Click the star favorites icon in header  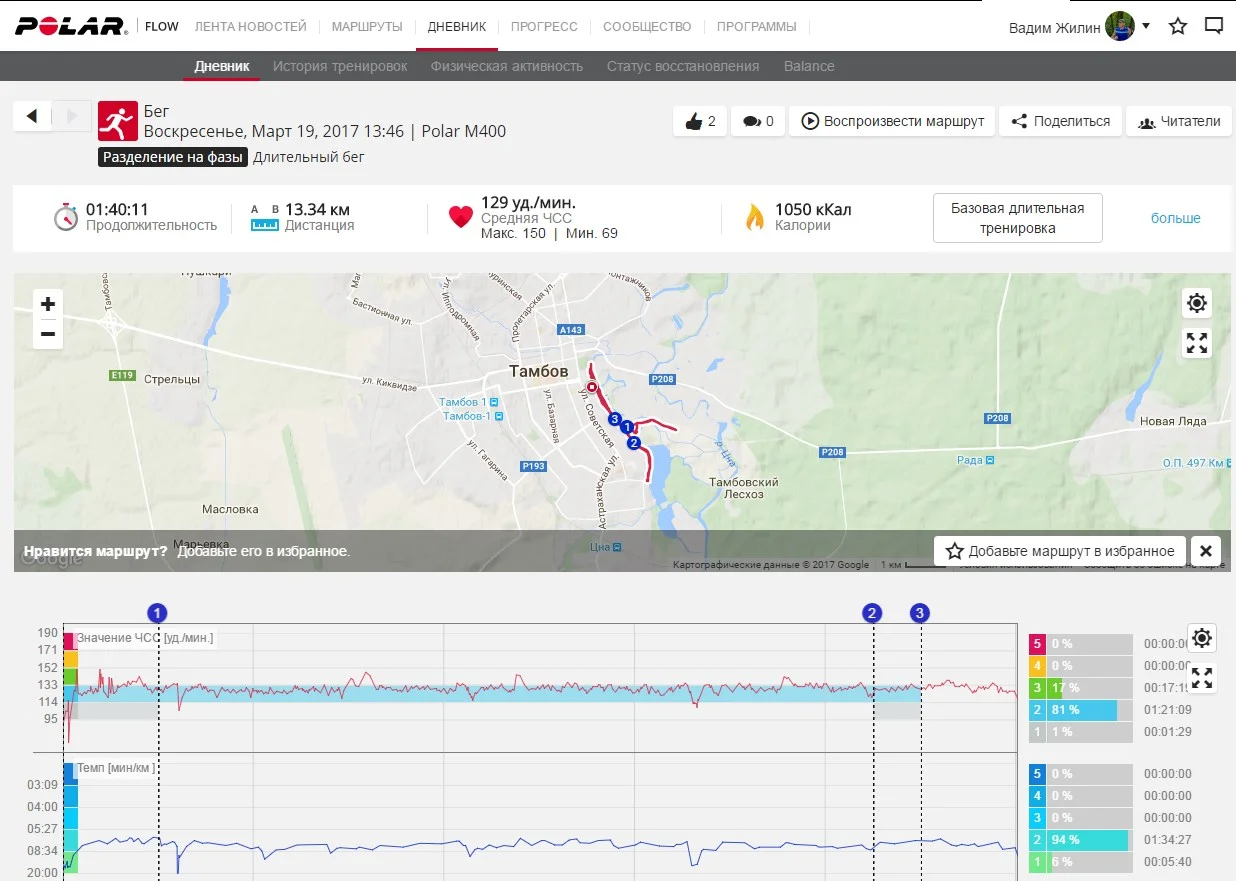pos(1178,26)
